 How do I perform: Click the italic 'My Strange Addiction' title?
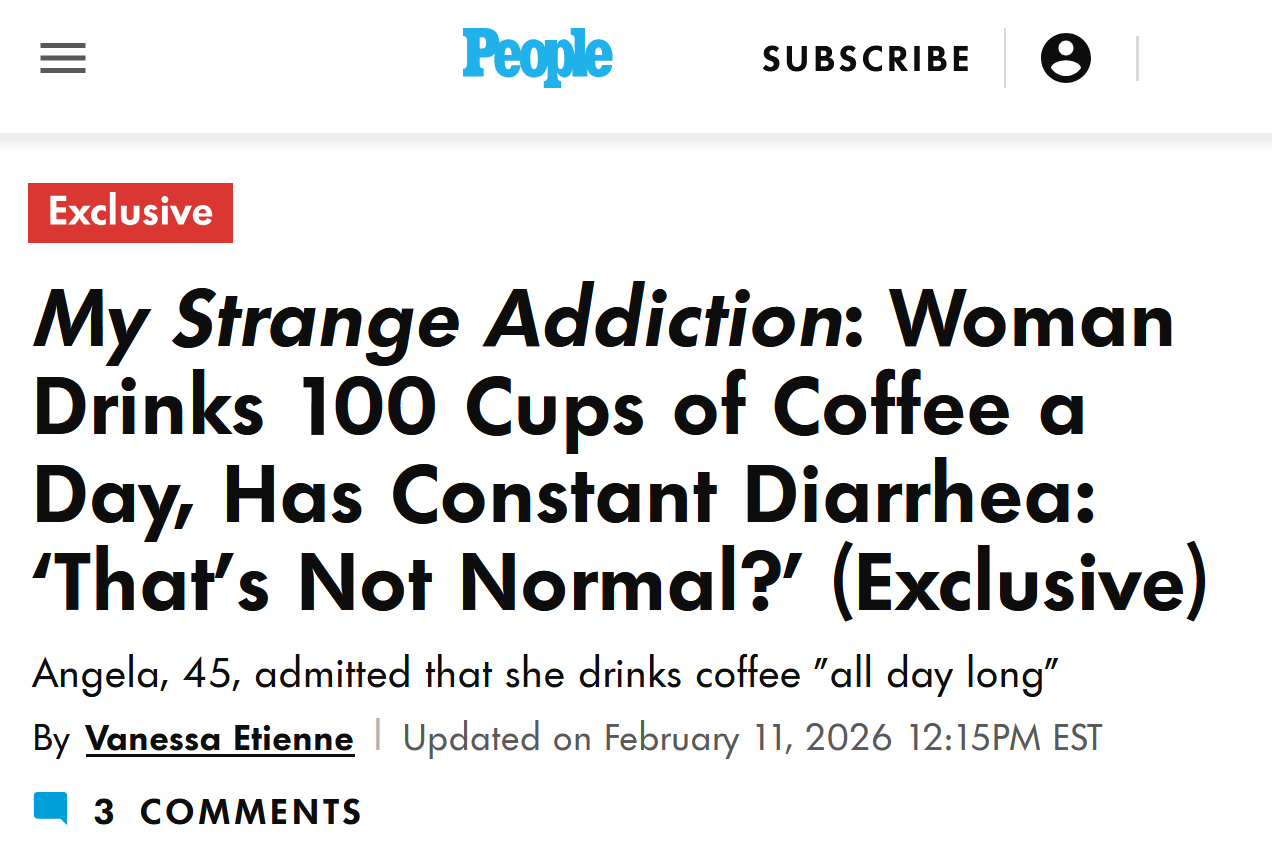click(x=437, y=320)
